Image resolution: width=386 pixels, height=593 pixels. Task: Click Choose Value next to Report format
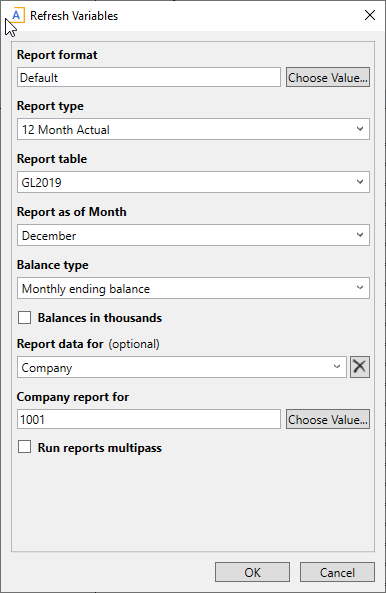tap(328, 77)
